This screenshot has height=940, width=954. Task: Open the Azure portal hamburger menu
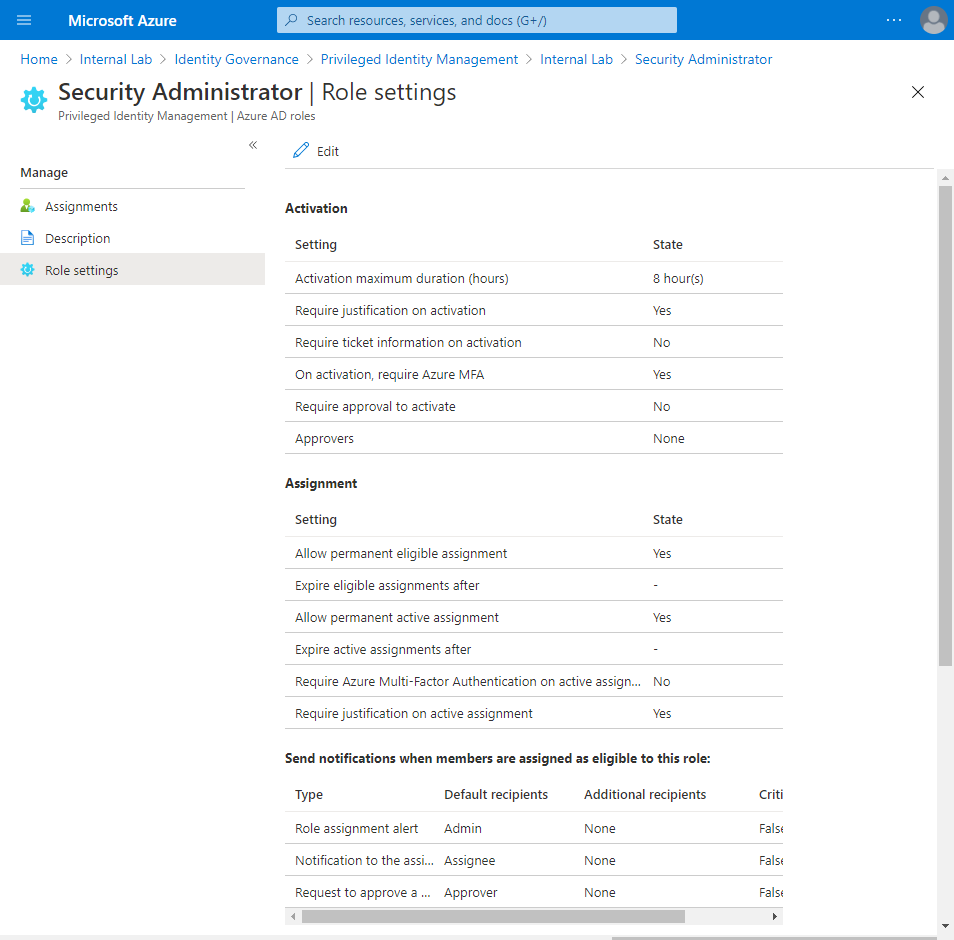tap(24, 20)
